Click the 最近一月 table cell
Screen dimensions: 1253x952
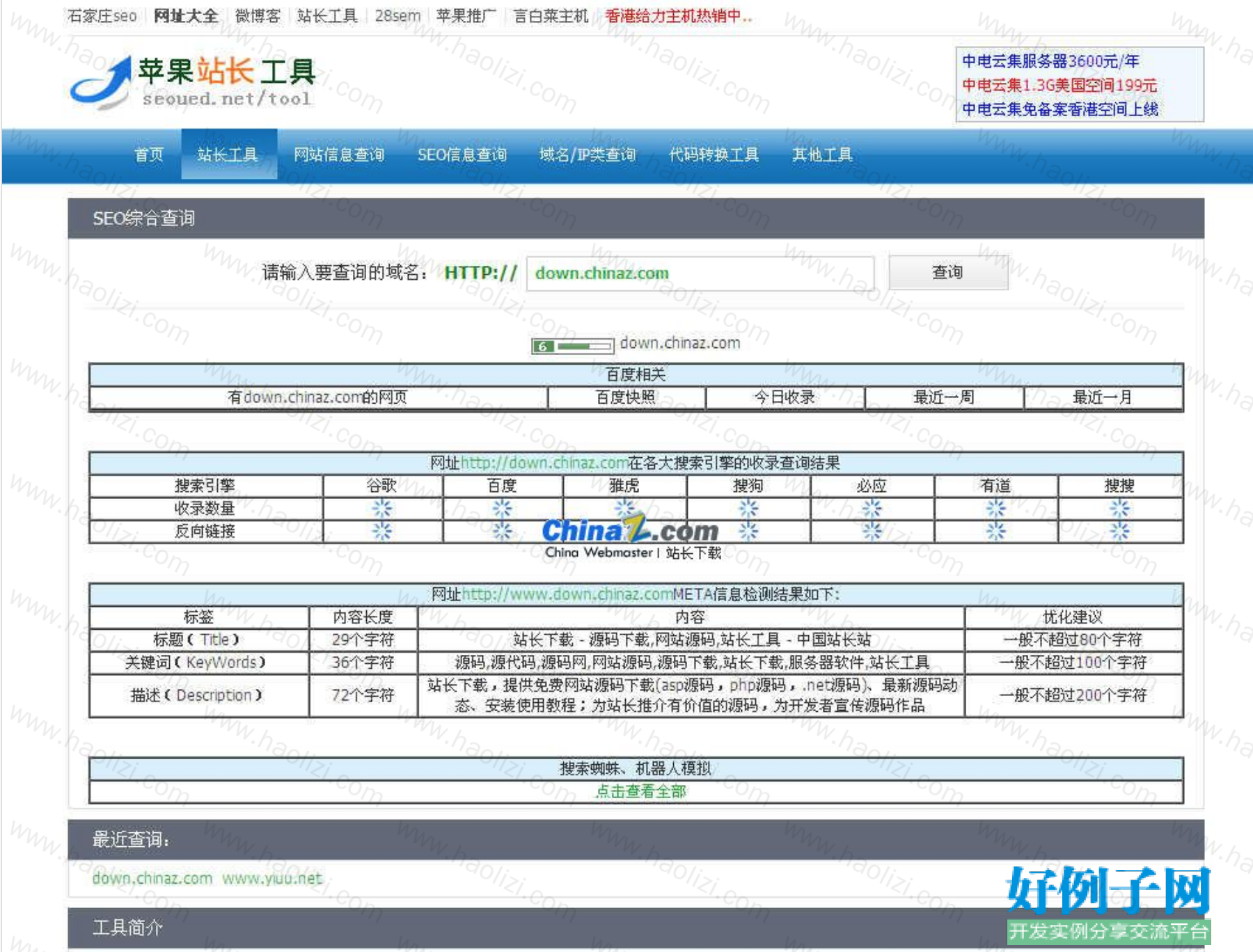click(x=1103, y=397)
